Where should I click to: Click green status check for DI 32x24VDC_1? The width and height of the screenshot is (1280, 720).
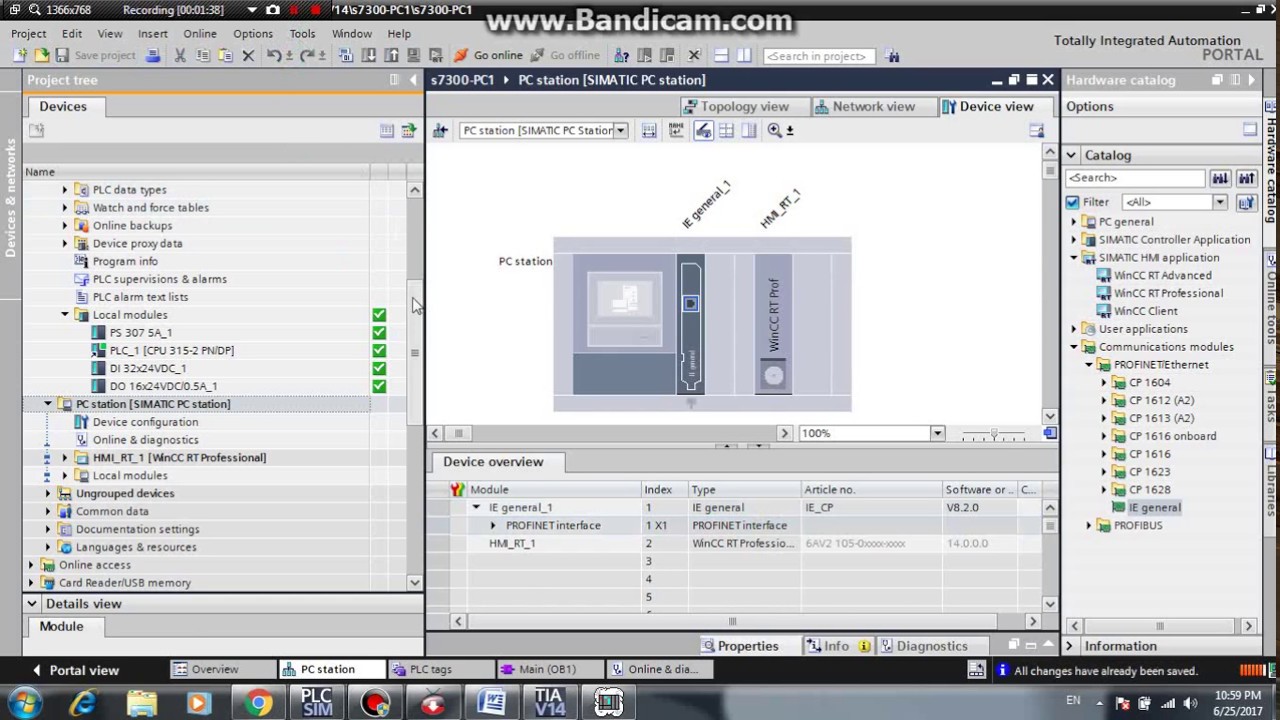click(x=379, y=369)
